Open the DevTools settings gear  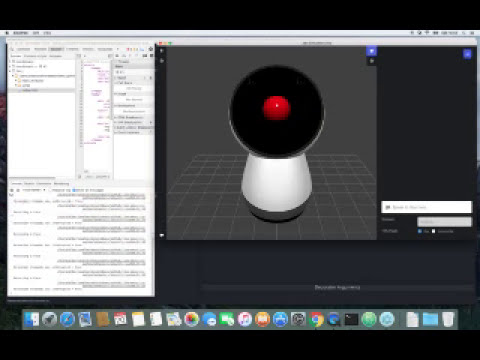click(151, 49)
